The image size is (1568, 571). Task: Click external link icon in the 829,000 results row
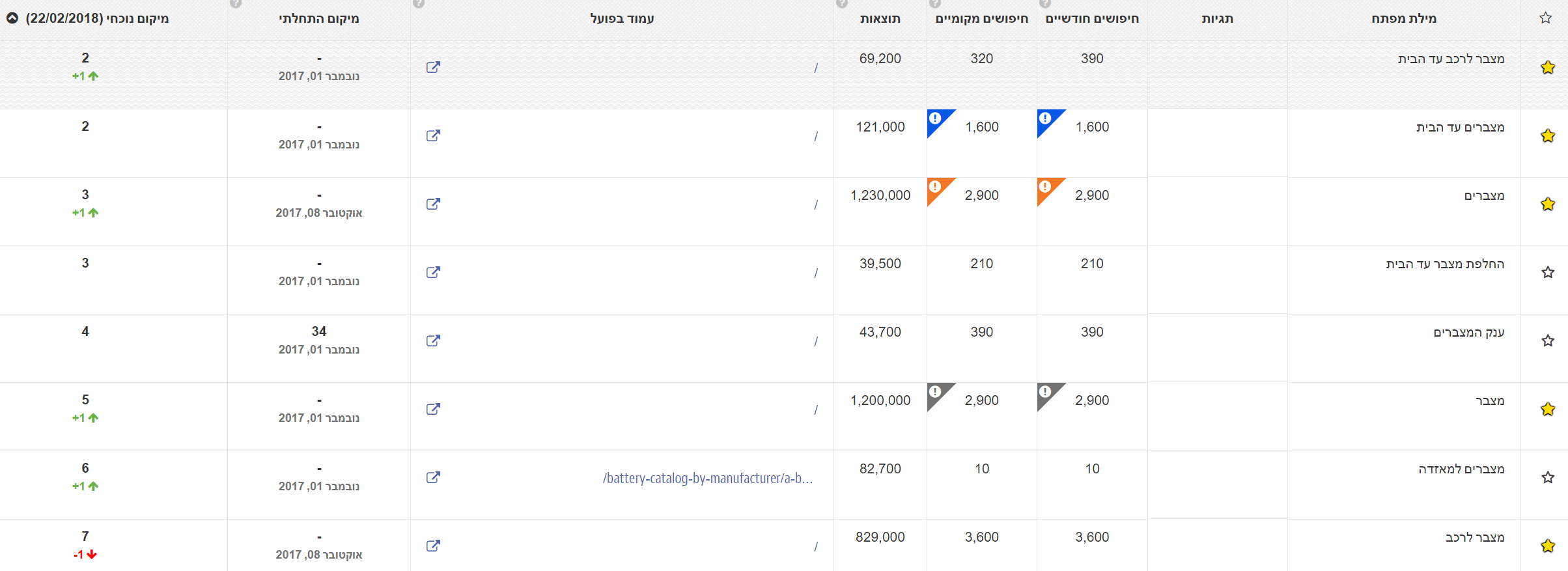click(433, 546)
